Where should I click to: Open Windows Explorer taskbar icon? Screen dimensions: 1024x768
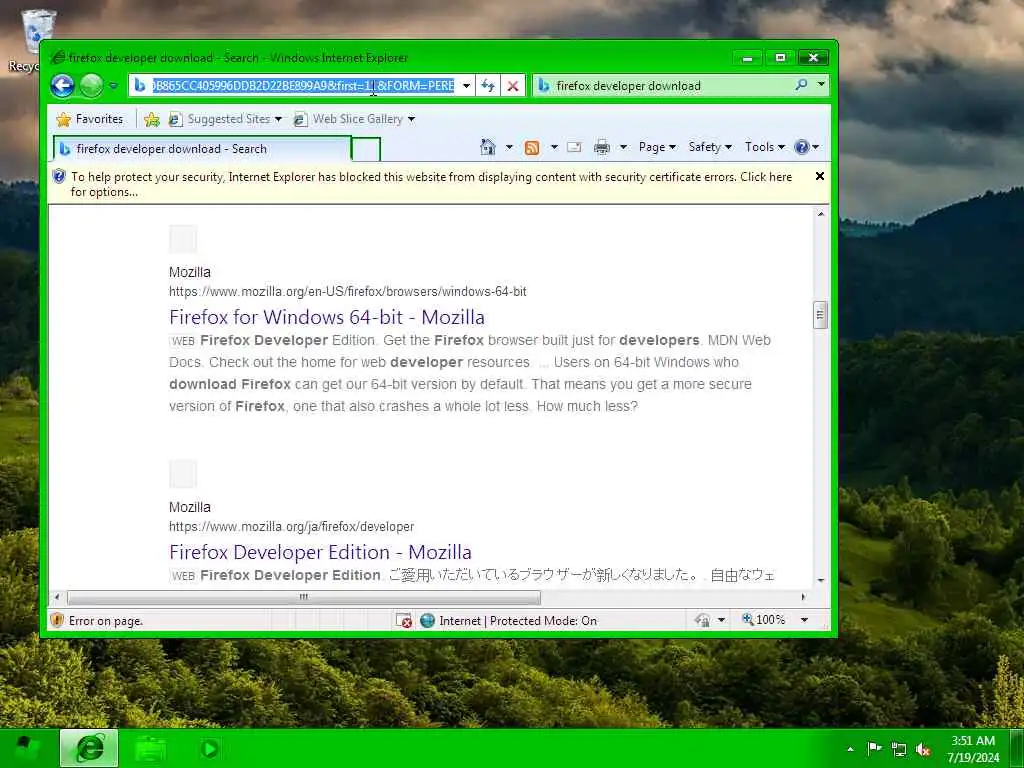(x=150, y=748)
